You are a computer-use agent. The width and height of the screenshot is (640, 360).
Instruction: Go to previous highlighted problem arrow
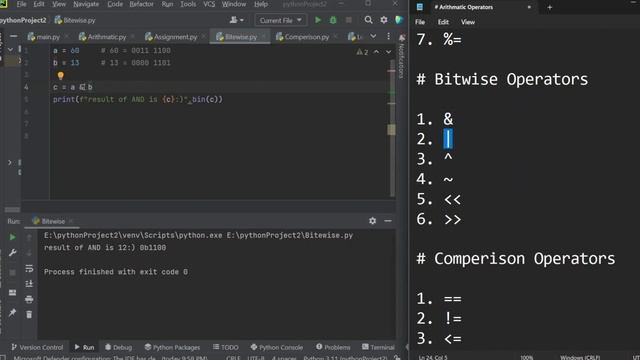[376, 52]
